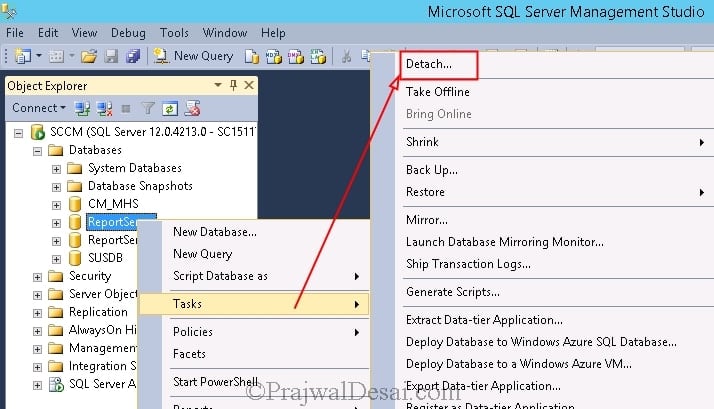The image size is (714, 409).
Task: Click the Database Engine Query icon
Action: (251, 56)
